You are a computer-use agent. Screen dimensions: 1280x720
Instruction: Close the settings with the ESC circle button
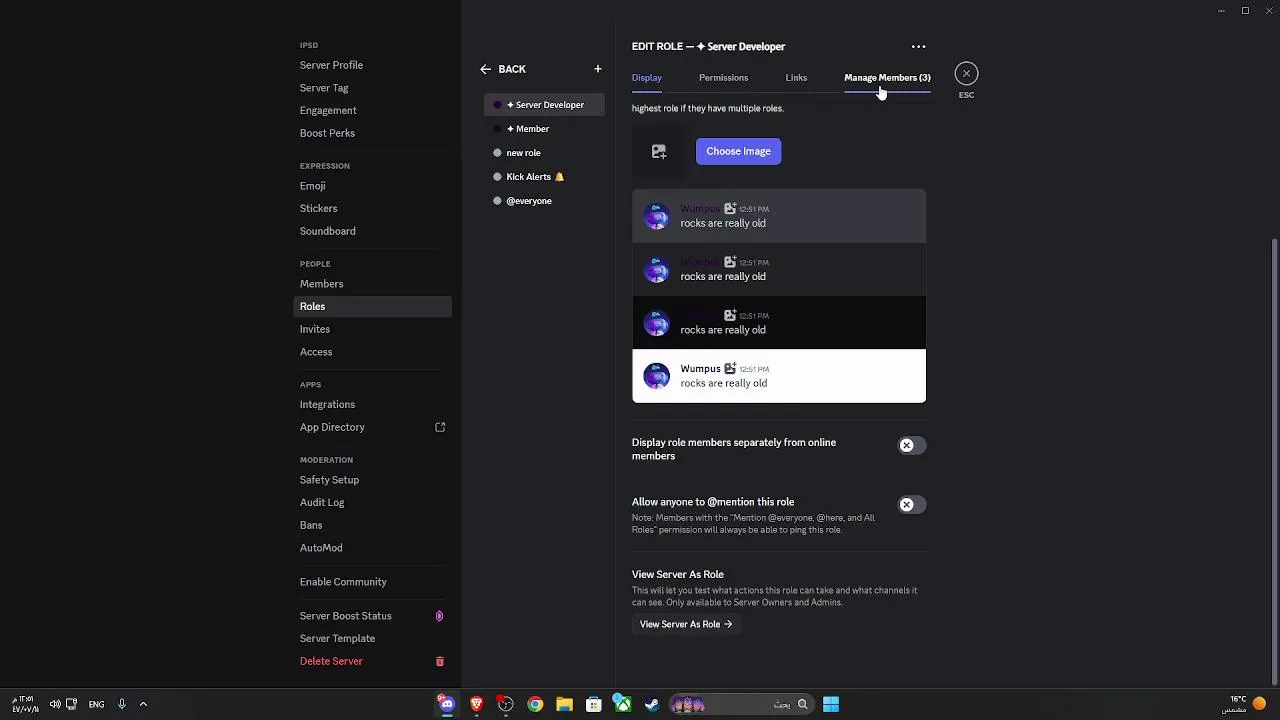pos(966,73)
